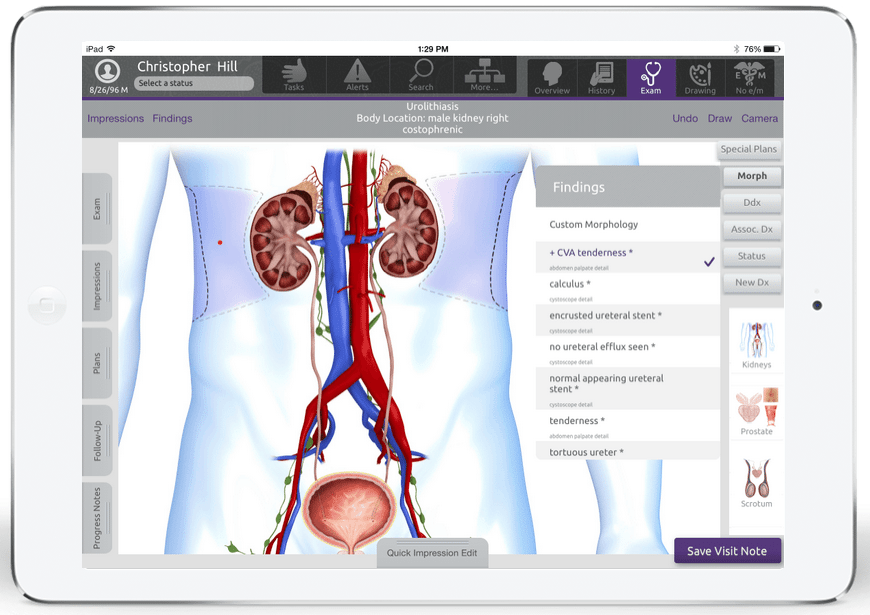Open the Impressions side tab
This screenshot has height=615, width=870.
coord(98,286)
